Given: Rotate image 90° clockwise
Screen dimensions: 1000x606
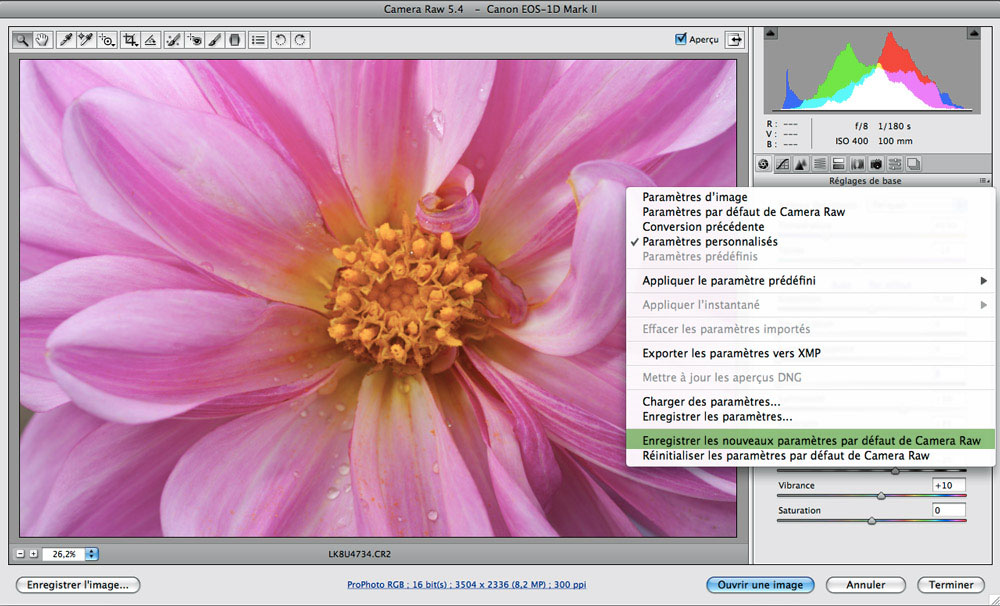Looking at the screenshot, I should (300, 40).
